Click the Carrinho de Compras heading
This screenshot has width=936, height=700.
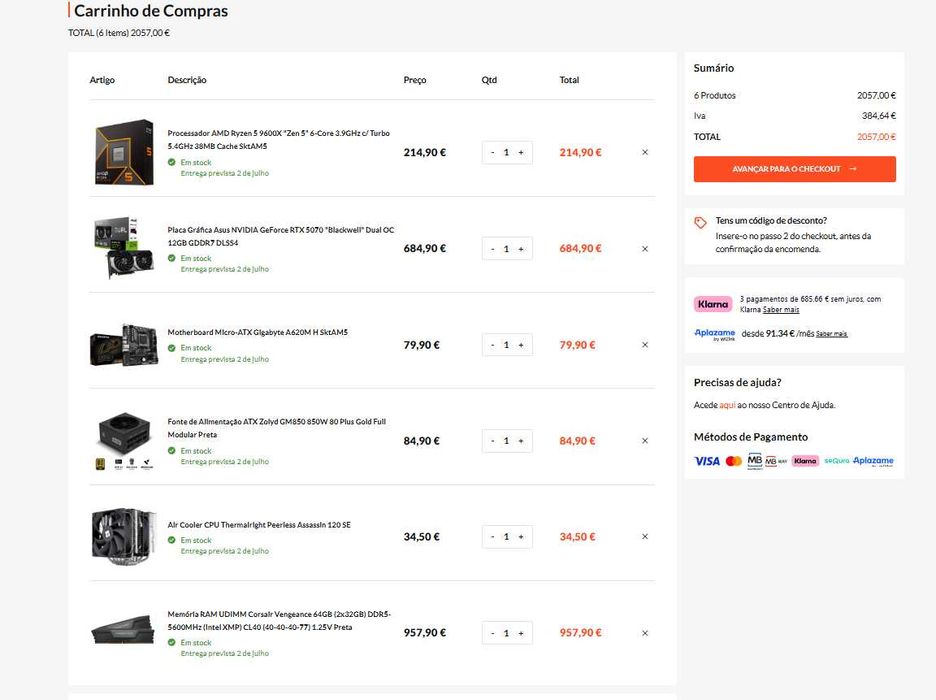click(x=151, y=11)
